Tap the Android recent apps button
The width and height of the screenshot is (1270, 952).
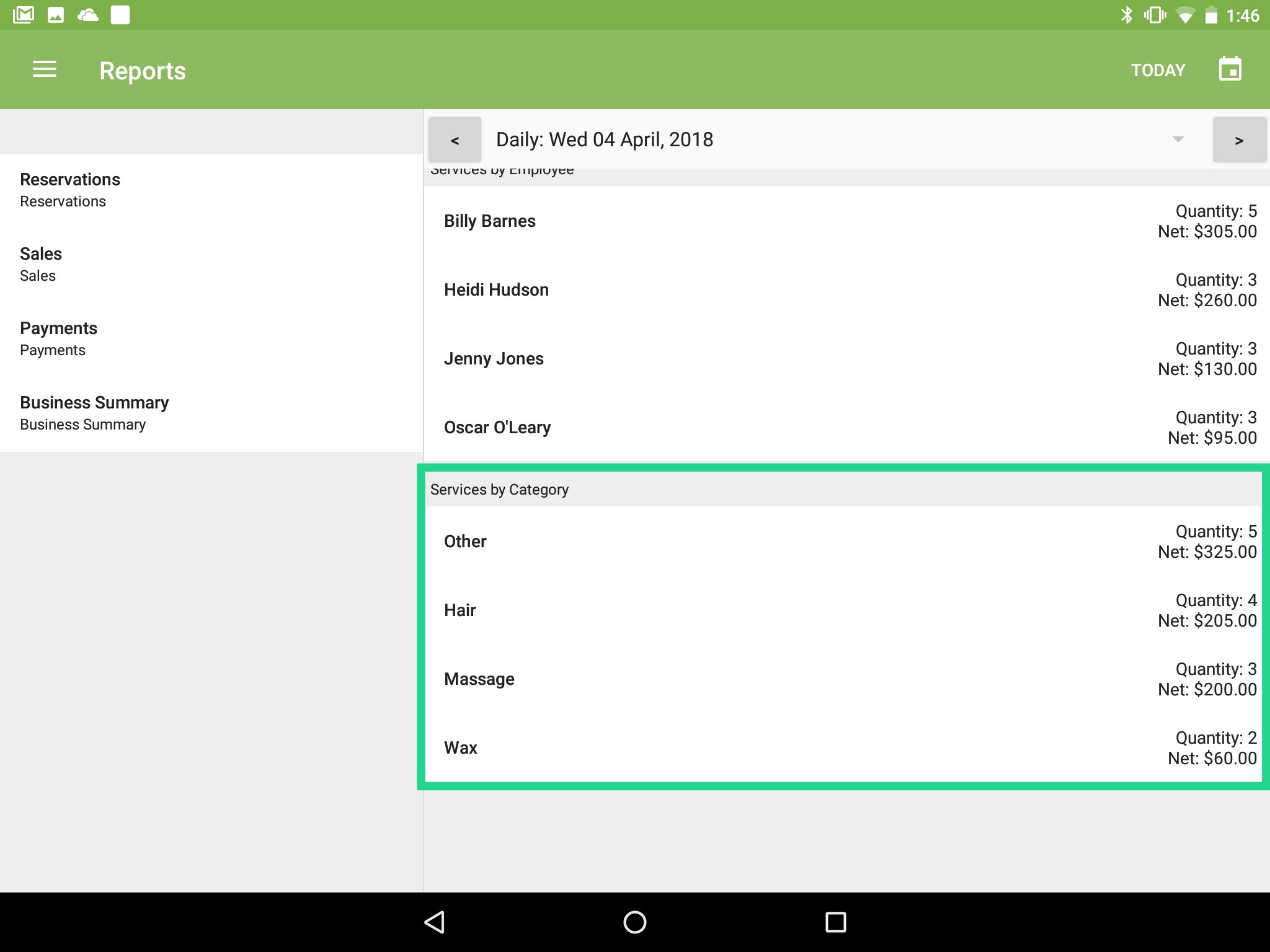click(x=835, y=922)
